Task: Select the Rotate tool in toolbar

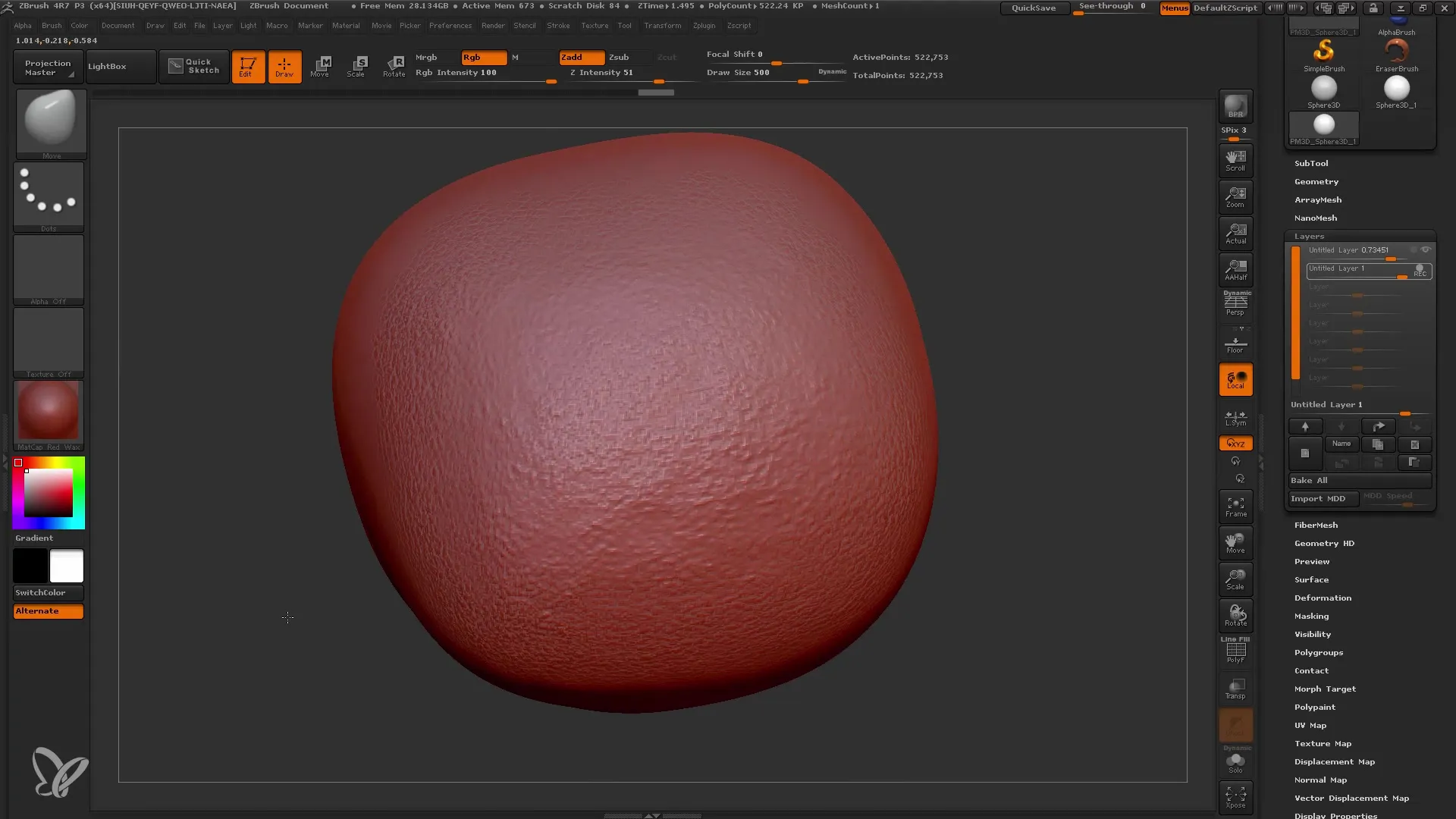Action: click(x=393, y=66)
